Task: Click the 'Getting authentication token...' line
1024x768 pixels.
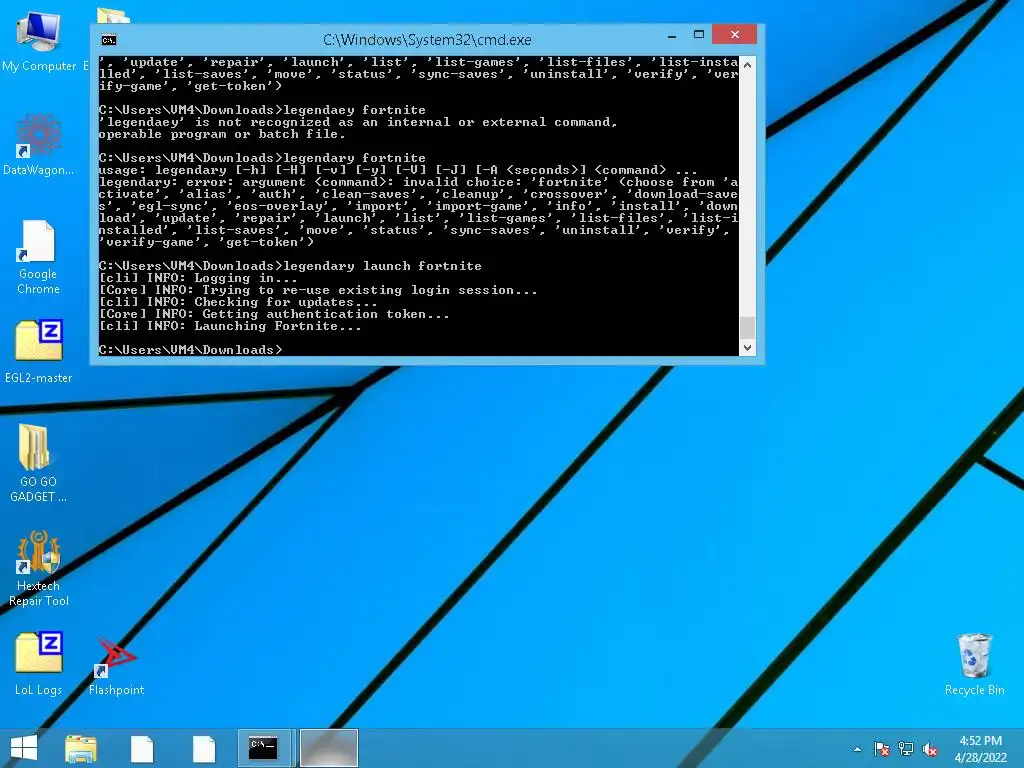Action: (x=274, y=314)
